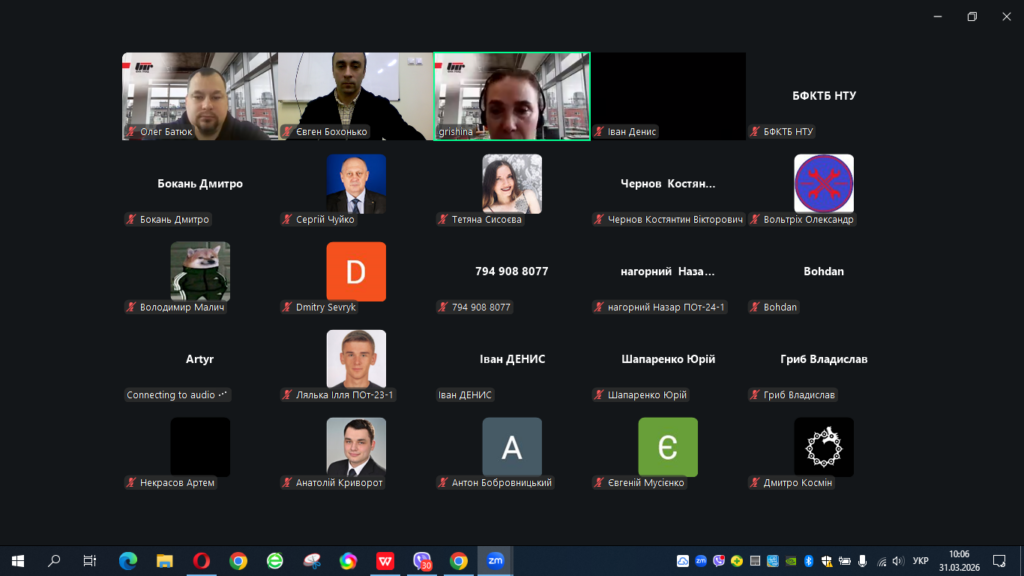Click Антон Бобровницький's gray A avatar

pos(512,447)
